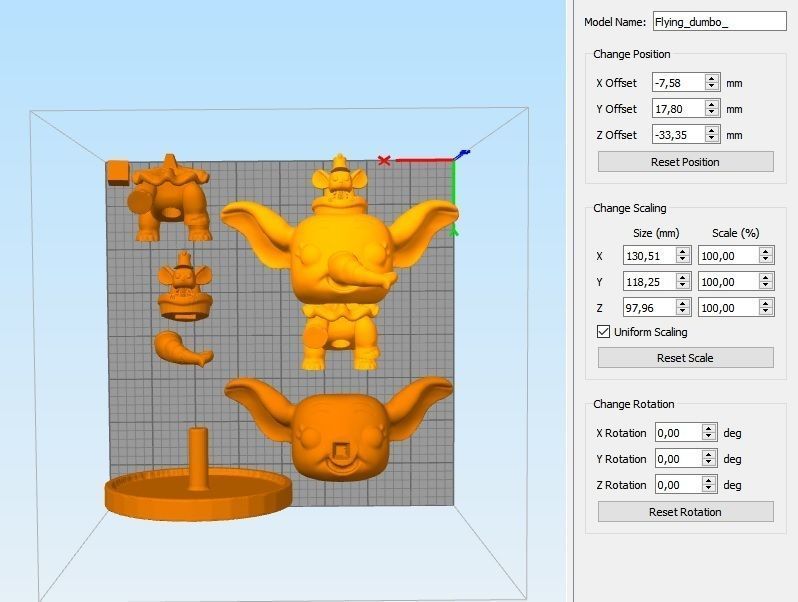Increase X Rotation with up arrow
798x602 pixels.
pyautogui.click(x=709, y=428)
